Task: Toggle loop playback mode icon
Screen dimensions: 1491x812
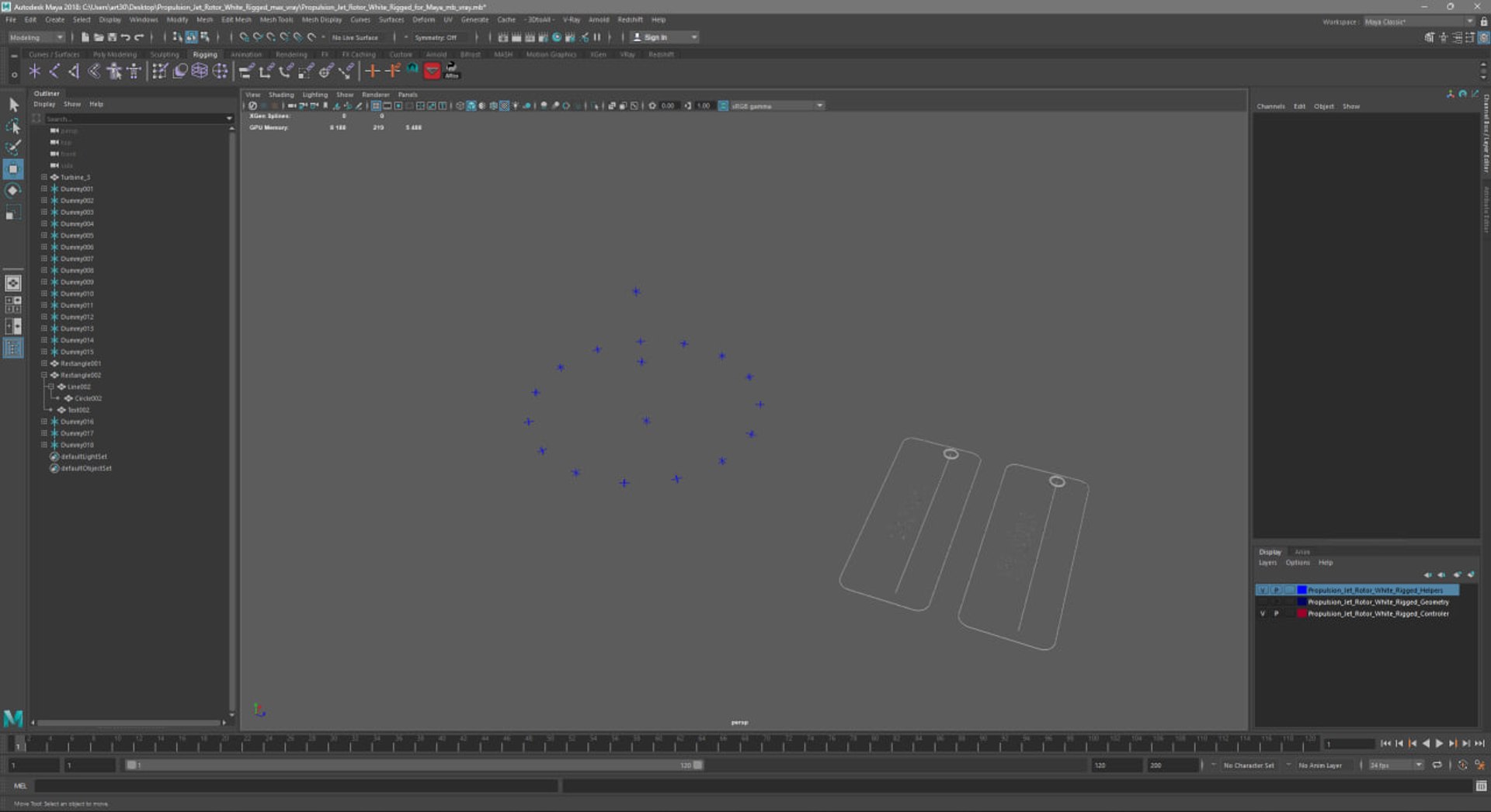Action: [x=1437, y=765]
